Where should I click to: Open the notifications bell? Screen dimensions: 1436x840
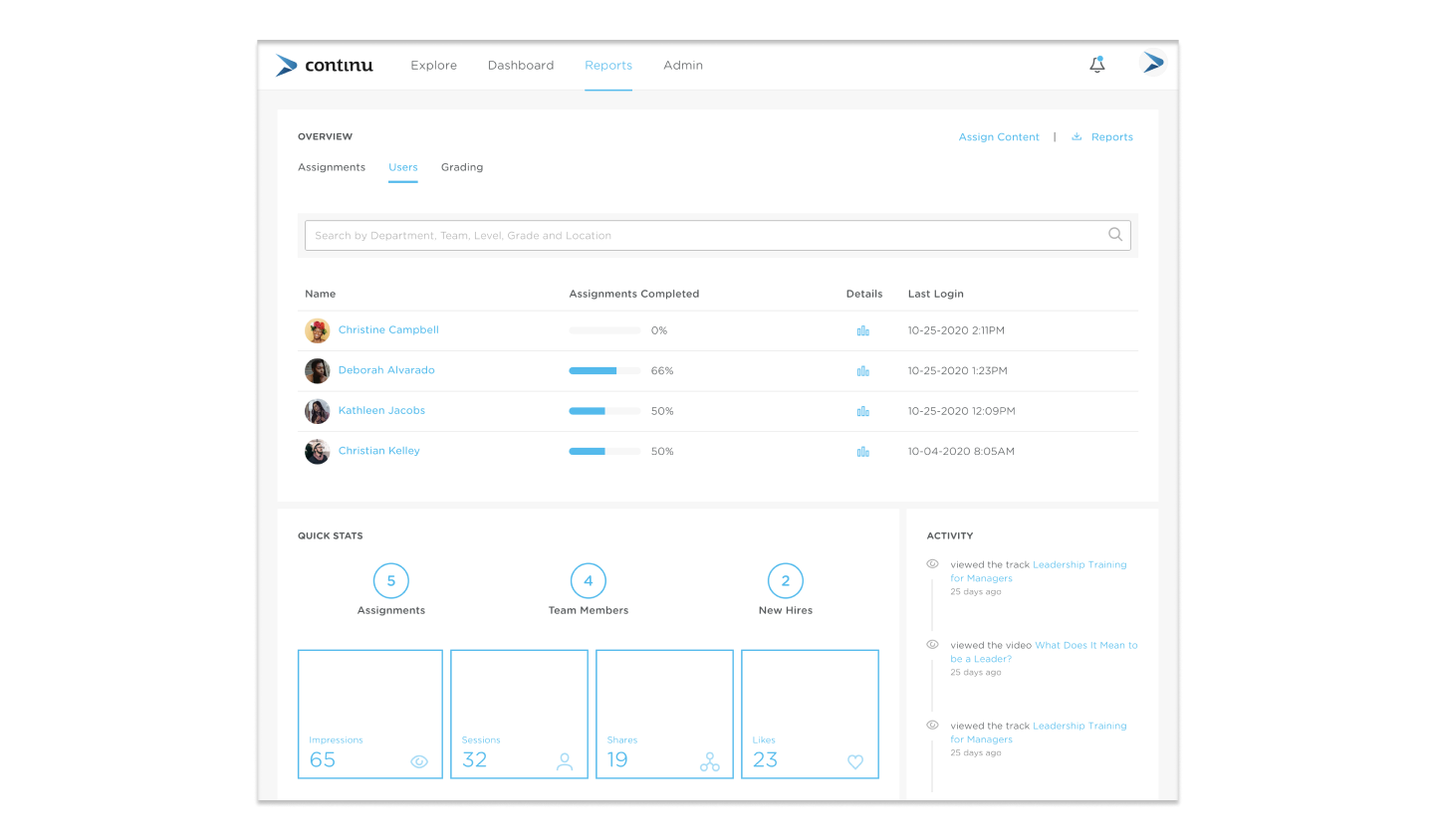click(1096, 64)
